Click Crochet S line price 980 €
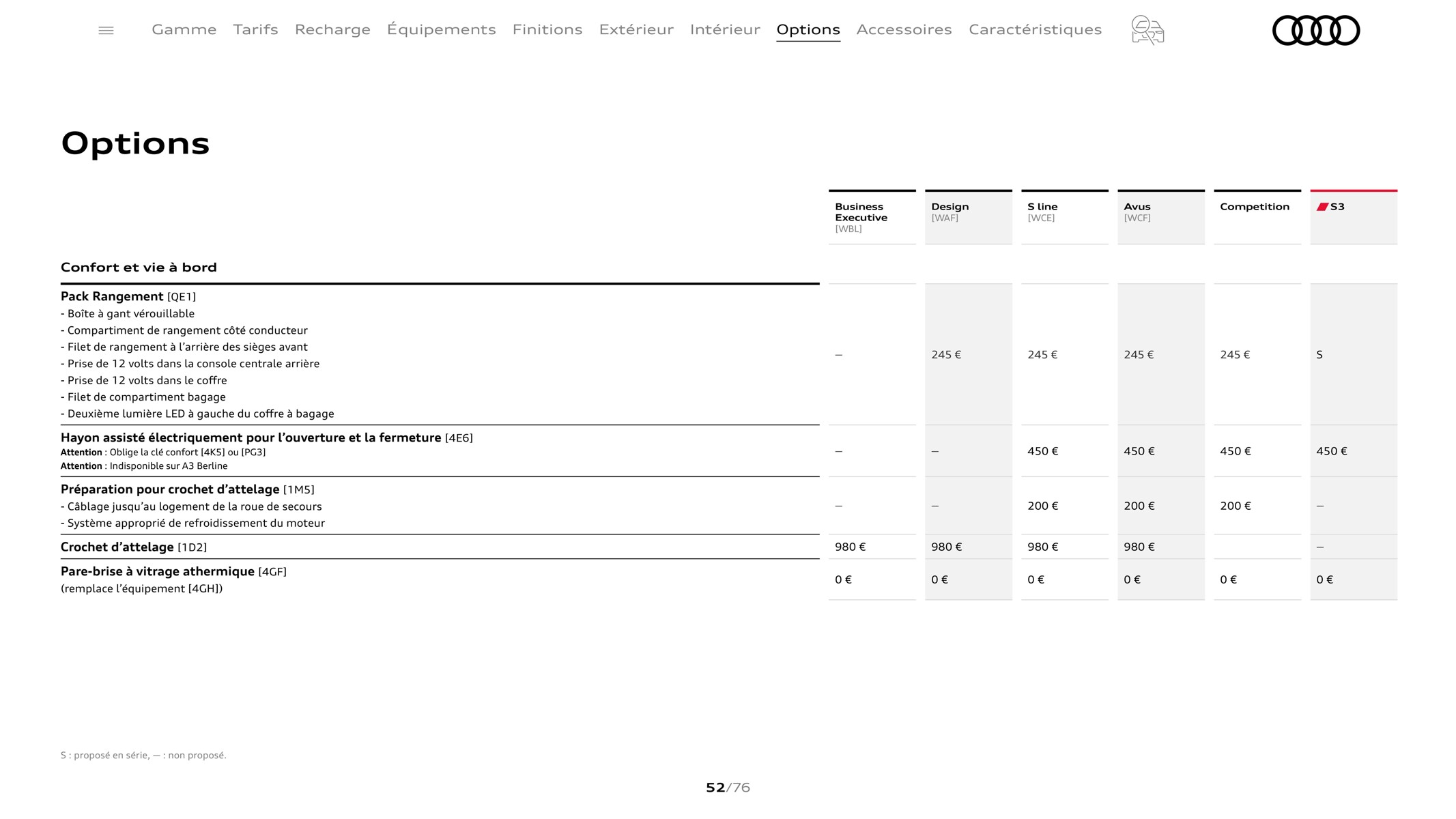This screenshot has height=819, width=1456. point(1043,547)
